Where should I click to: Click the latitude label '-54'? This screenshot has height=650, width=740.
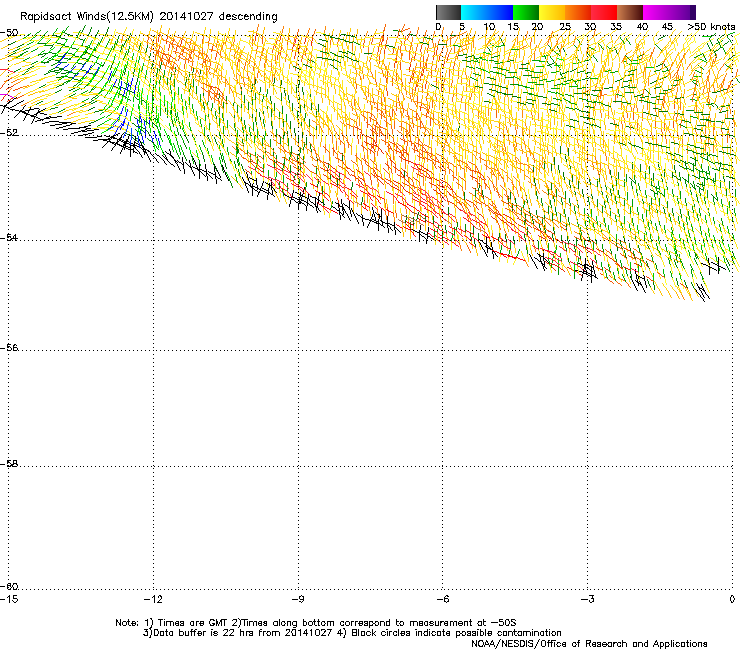[x=9, y=237]
